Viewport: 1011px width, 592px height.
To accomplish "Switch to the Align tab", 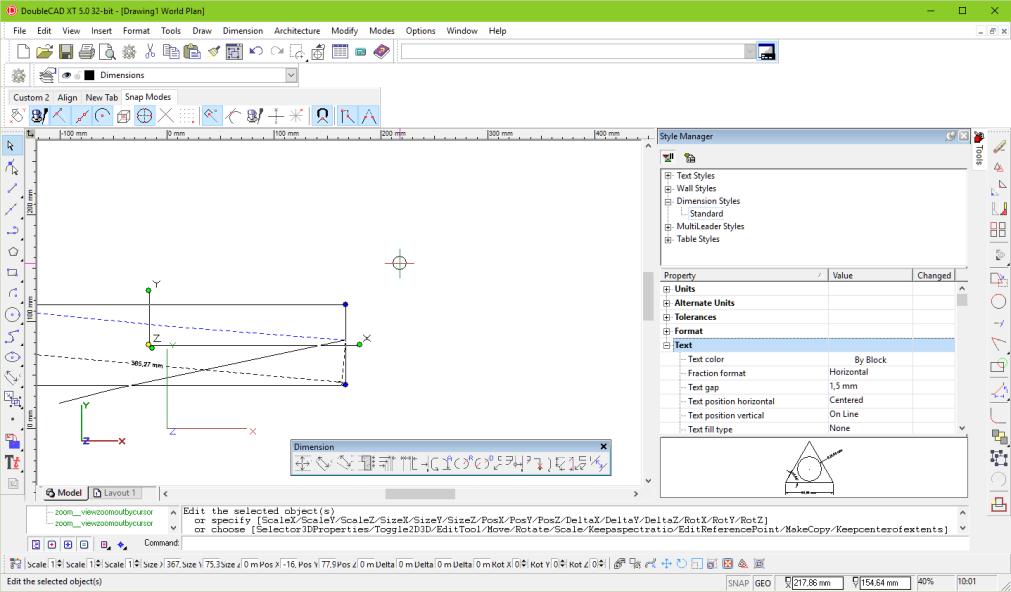I will (67, 97).
